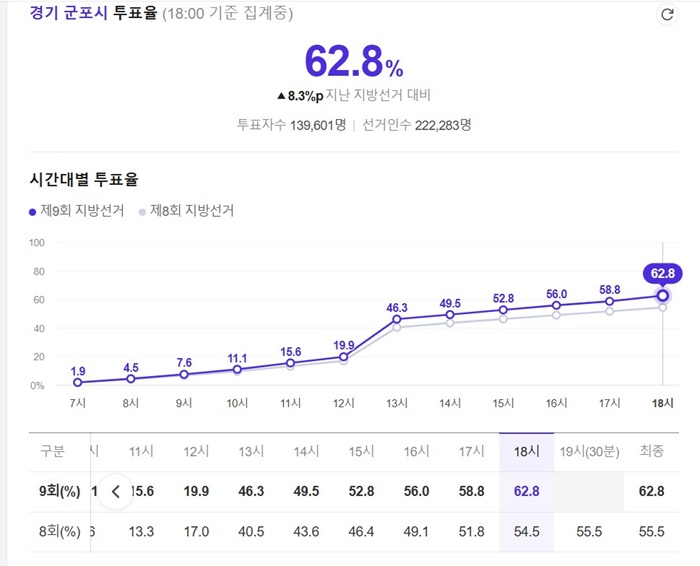Select the 12시 column header
The height and width of the screenshot is (566, 700).
pos(196,452)
